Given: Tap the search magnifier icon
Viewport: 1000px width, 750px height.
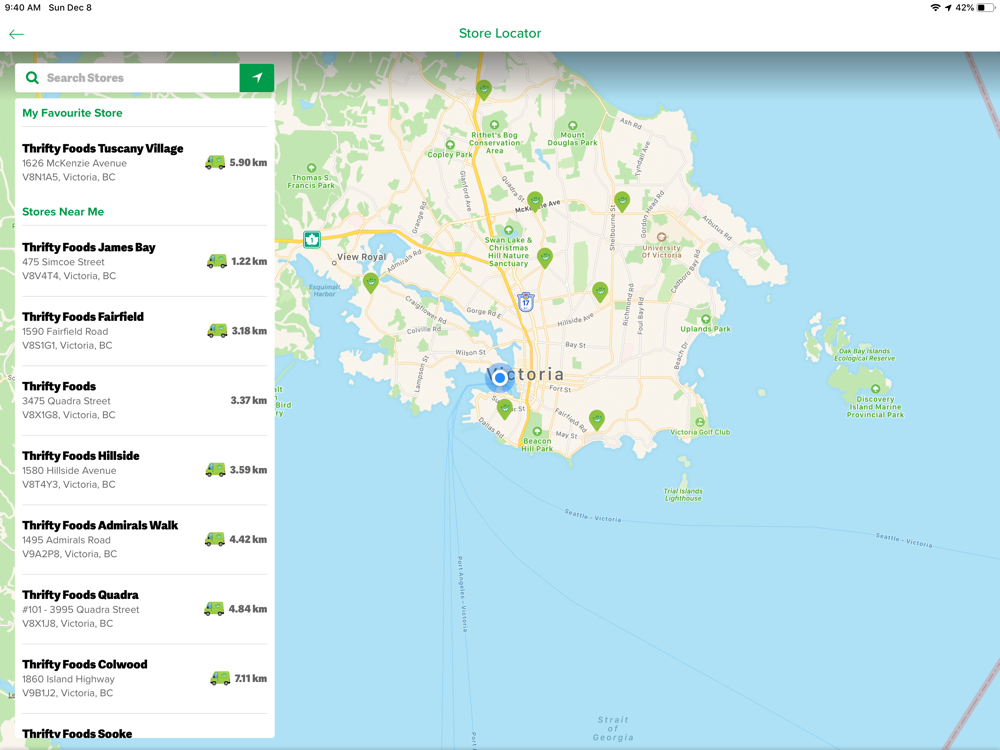Looking at the screenshot, I should pos(32,78).
